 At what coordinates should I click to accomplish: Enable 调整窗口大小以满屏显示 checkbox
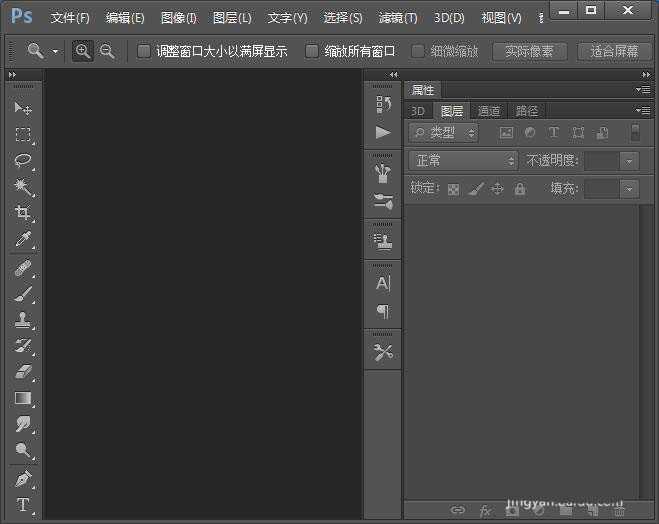coord(144,51)
